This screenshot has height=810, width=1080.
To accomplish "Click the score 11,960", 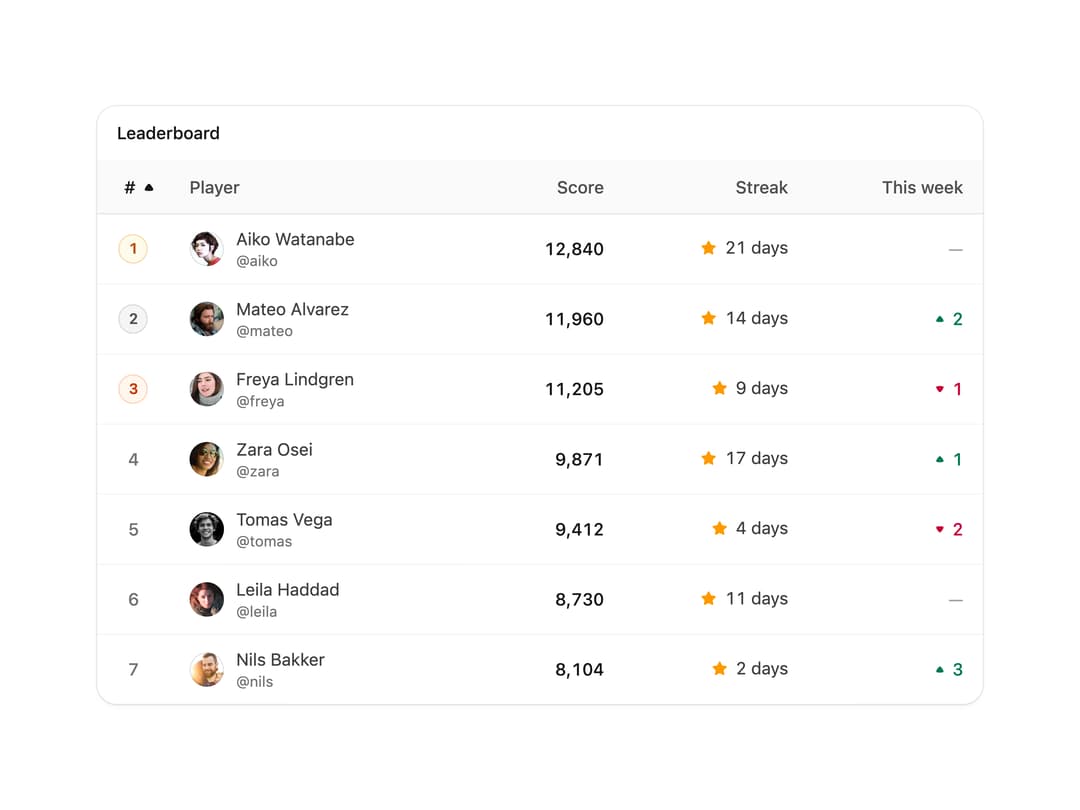I will (x=574, y=320).
